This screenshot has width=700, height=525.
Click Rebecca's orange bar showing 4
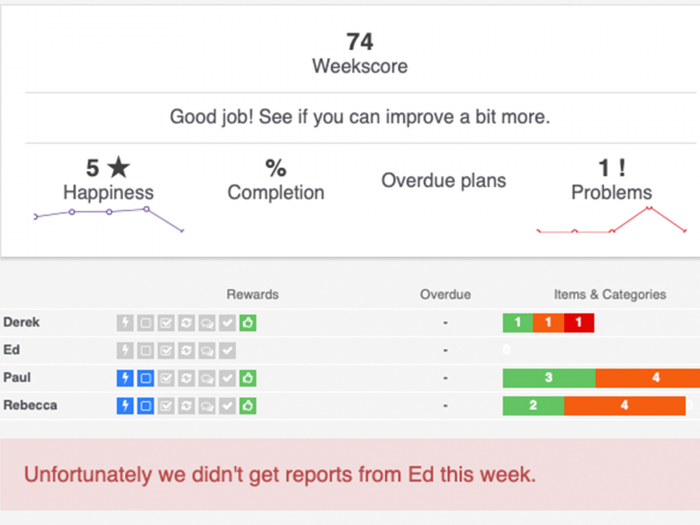click(625, 405)
